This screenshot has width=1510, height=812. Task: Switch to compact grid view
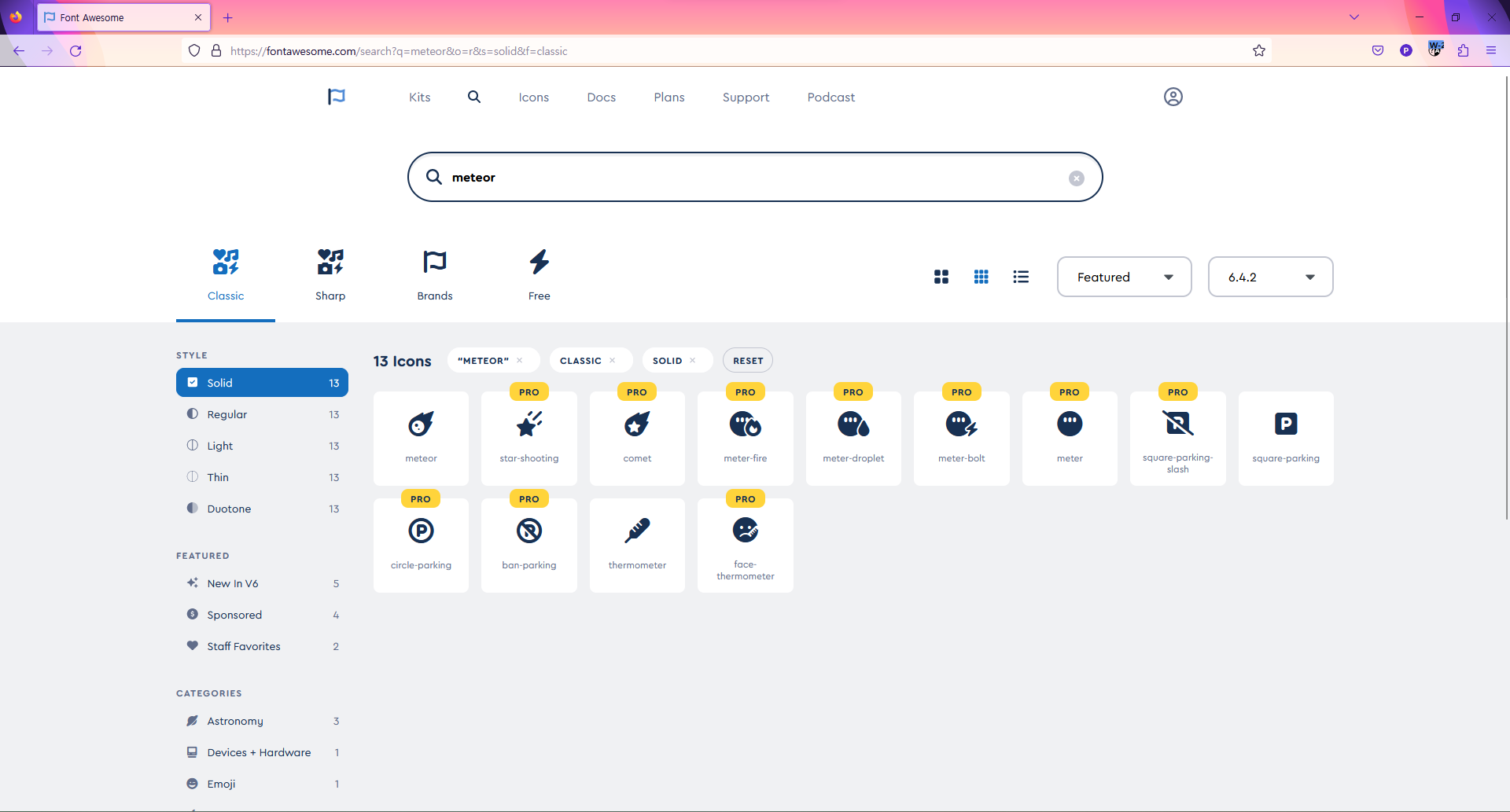(981, 277)
